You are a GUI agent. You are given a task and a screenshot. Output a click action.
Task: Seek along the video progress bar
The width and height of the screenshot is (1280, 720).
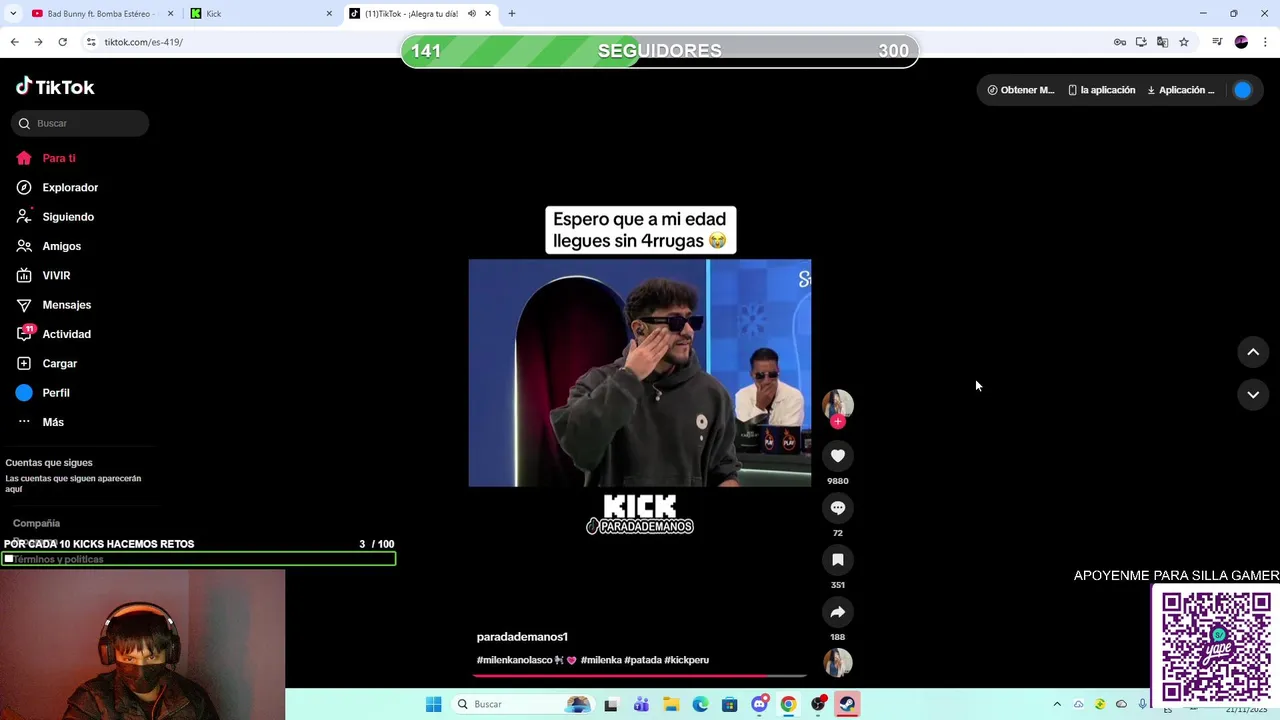[640, 677]
